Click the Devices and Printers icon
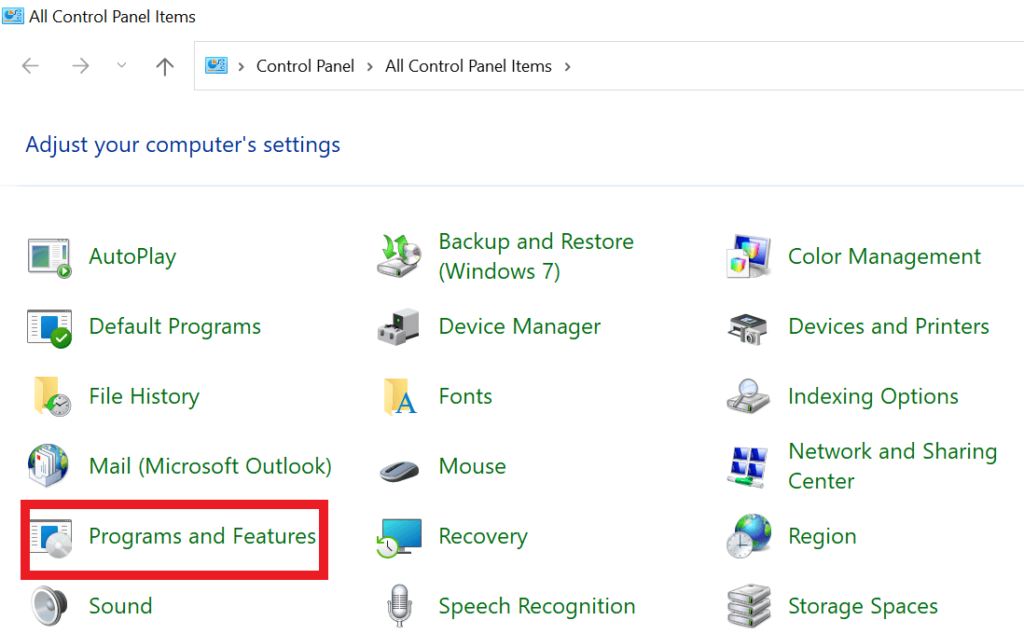The width and height of the screenshot is (1024, 634). (x=749, y=327)
